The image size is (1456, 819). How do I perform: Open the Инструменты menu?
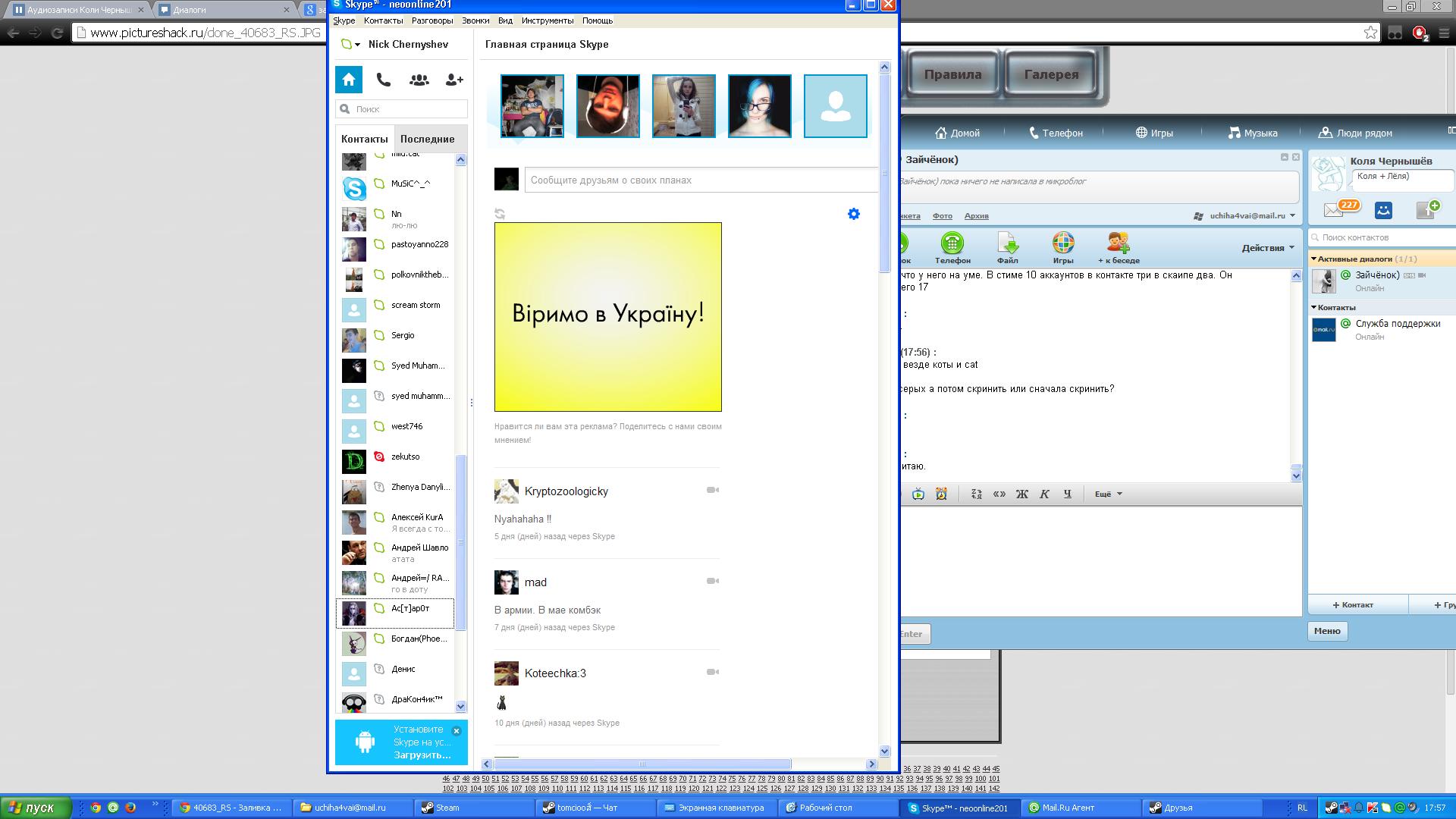[547, 20]
